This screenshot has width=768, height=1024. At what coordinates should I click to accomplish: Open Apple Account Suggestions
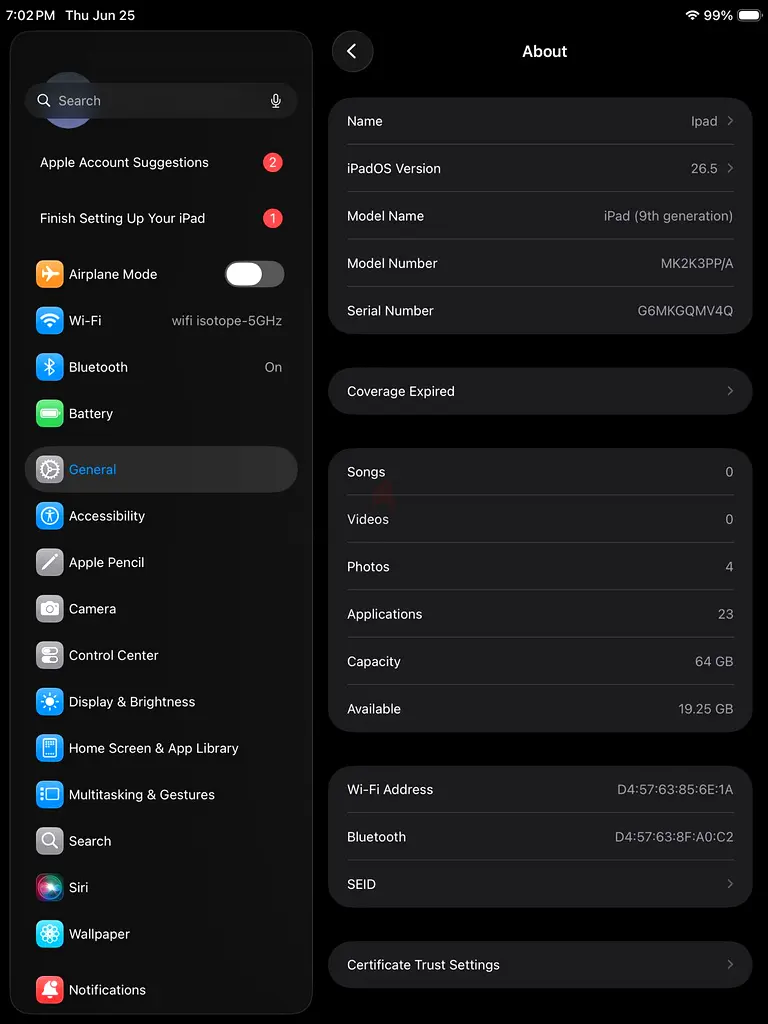pos(161,163)
